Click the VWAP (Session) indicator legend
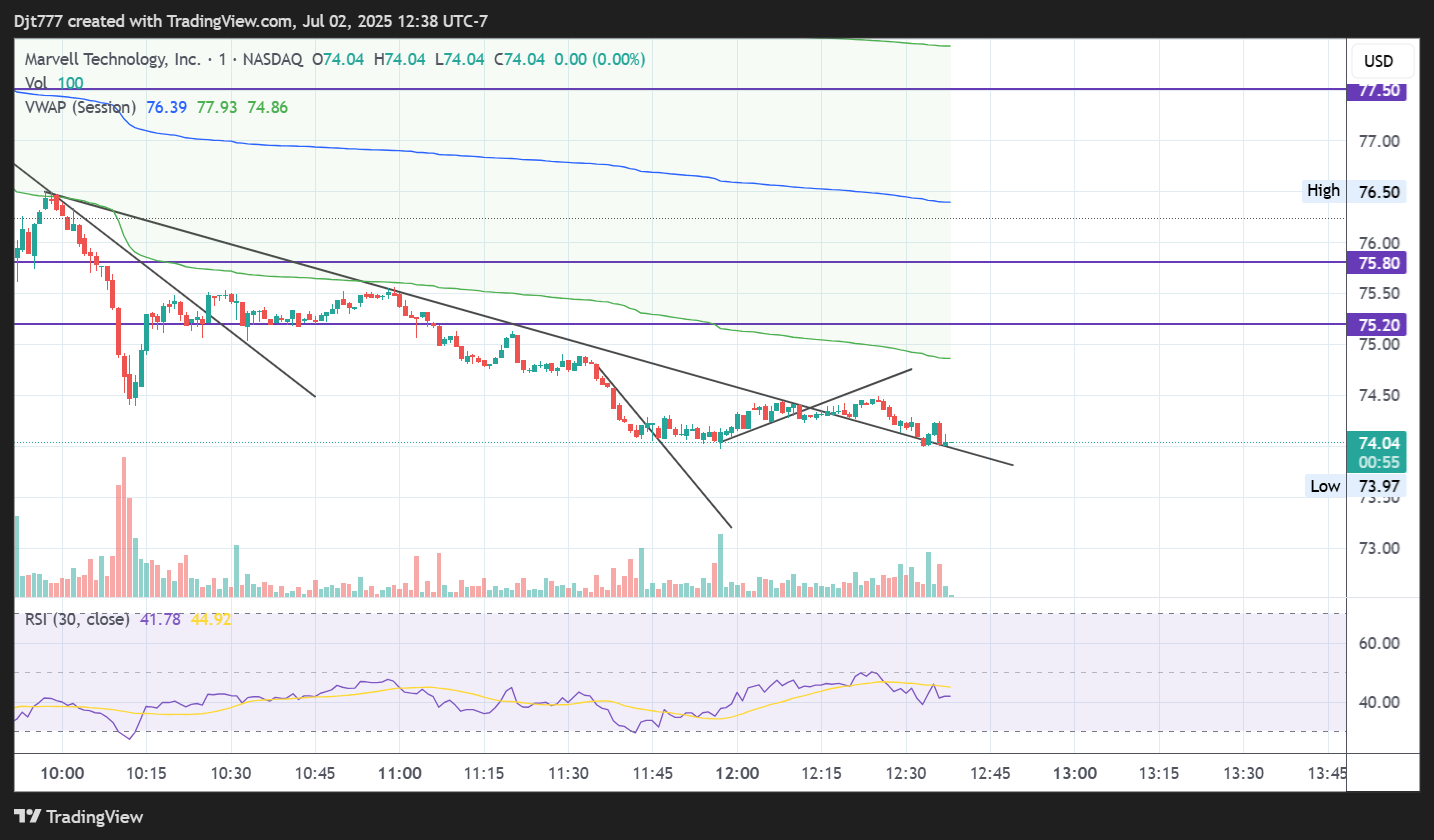Image resolution: width=1434 pixels, height=840 pixels. (x=81, y=107)
